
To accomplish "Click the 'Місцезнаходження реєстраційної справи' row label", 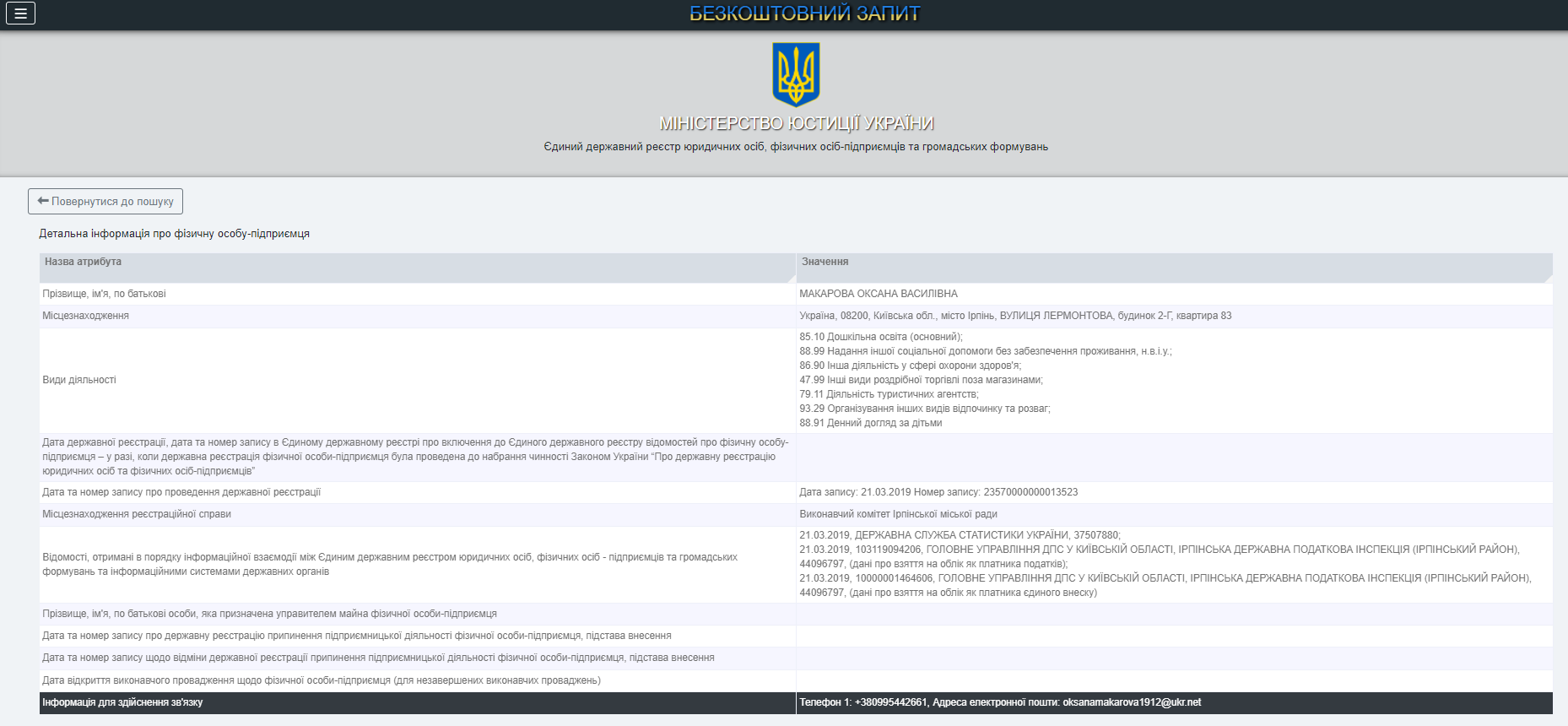I will point(137,514).
